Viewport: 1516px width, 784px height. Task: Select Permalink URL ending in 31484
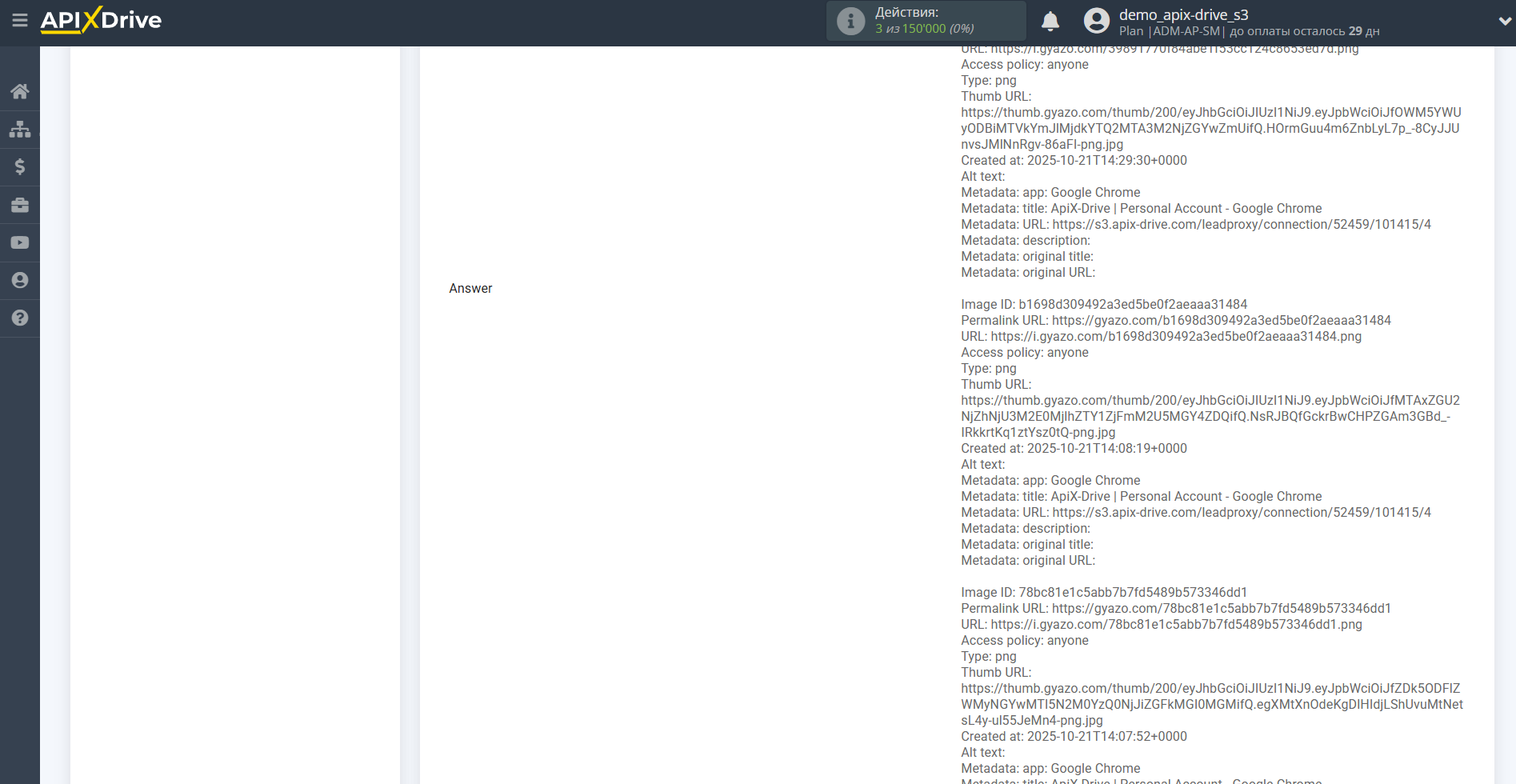(1176, 320)
